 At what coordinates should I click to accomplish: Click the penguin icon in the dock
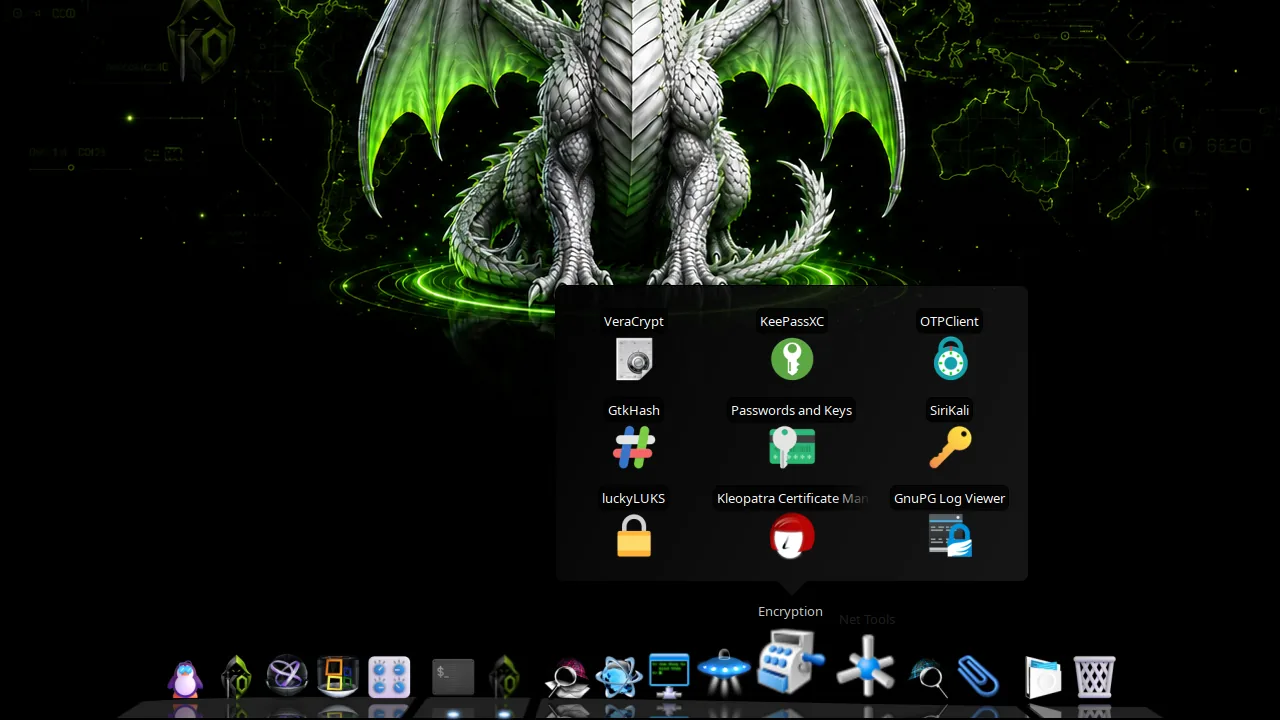pos(185,679)
